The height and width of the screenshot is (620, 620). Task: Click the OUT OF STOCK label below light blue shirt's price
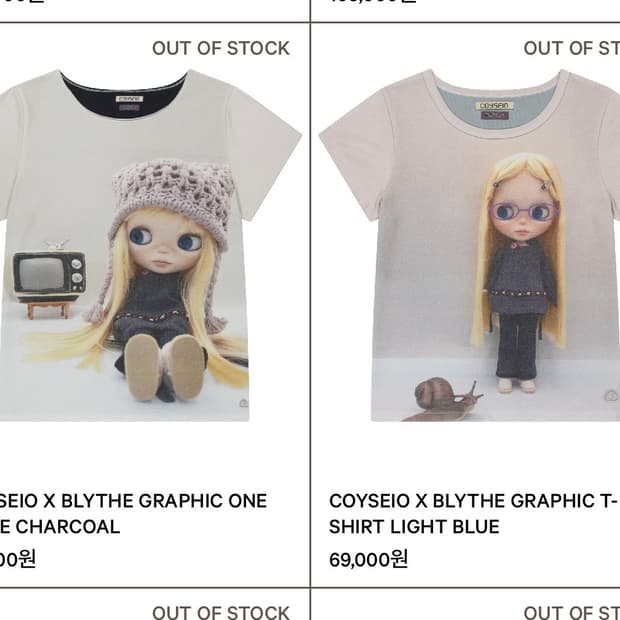[x=572, y=612]
